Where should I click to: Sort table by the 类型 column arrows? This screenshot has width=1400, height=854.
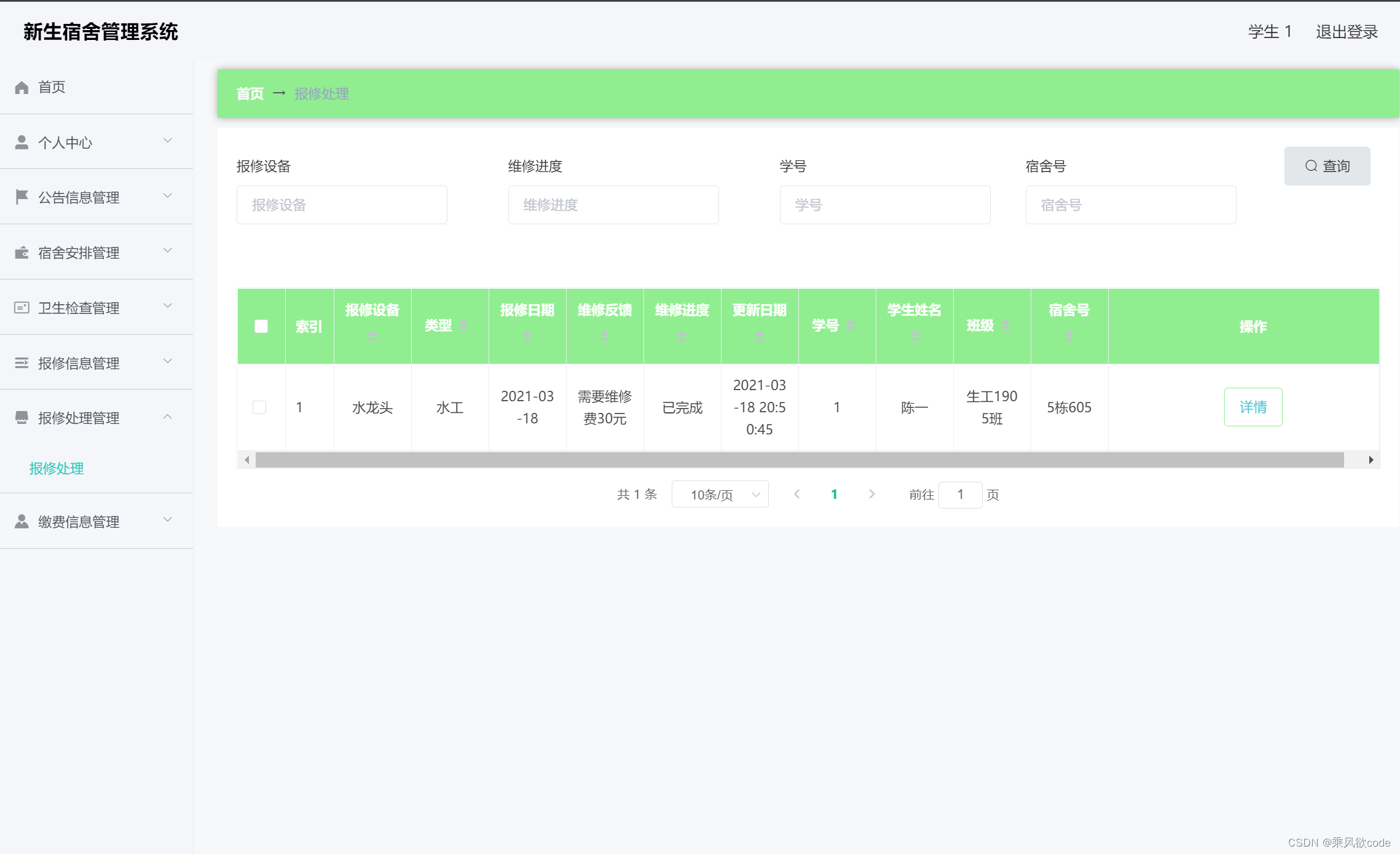[463, 325]
